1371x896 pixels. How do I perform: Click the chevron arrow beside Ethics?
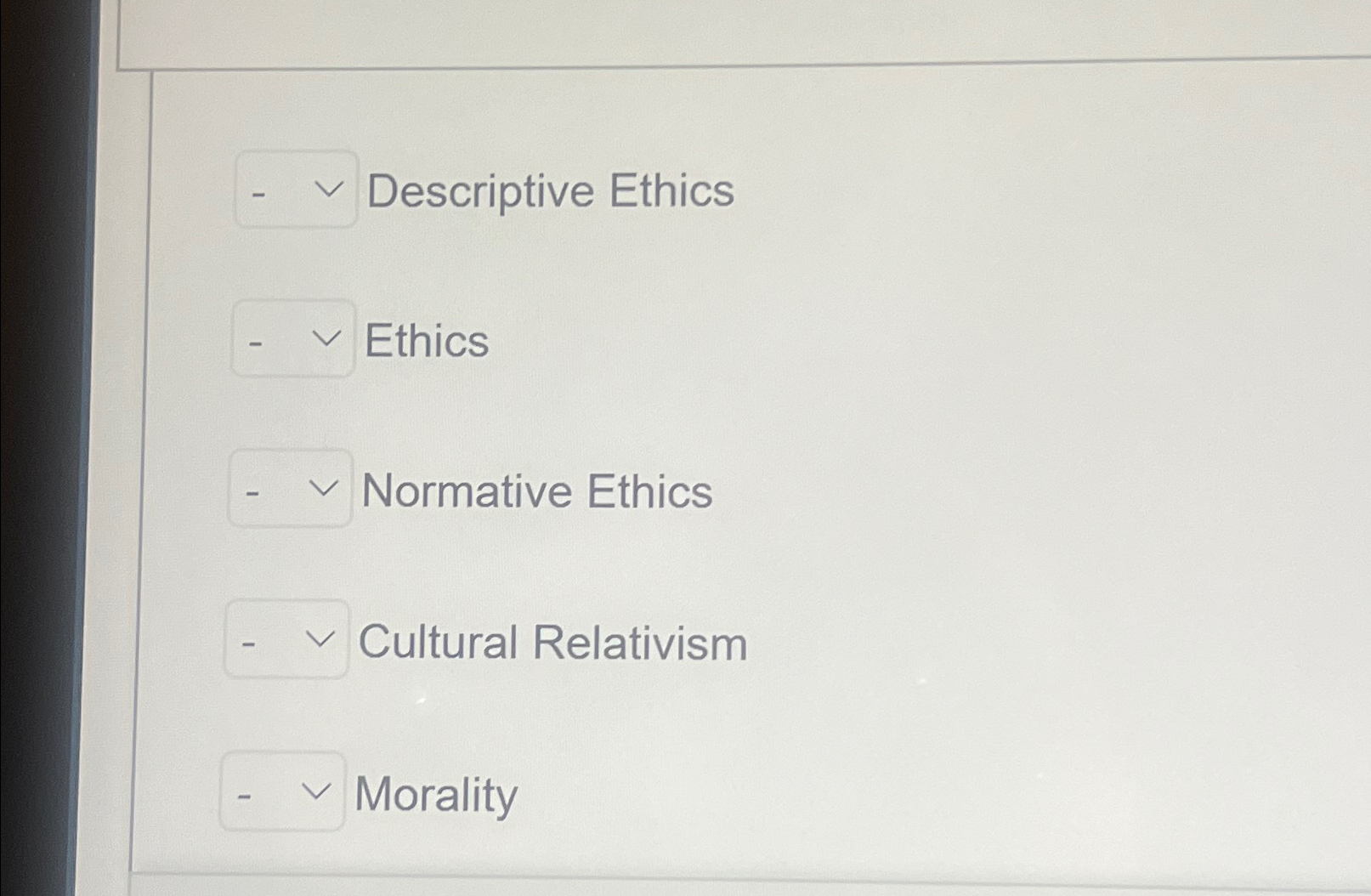[327, 338]
